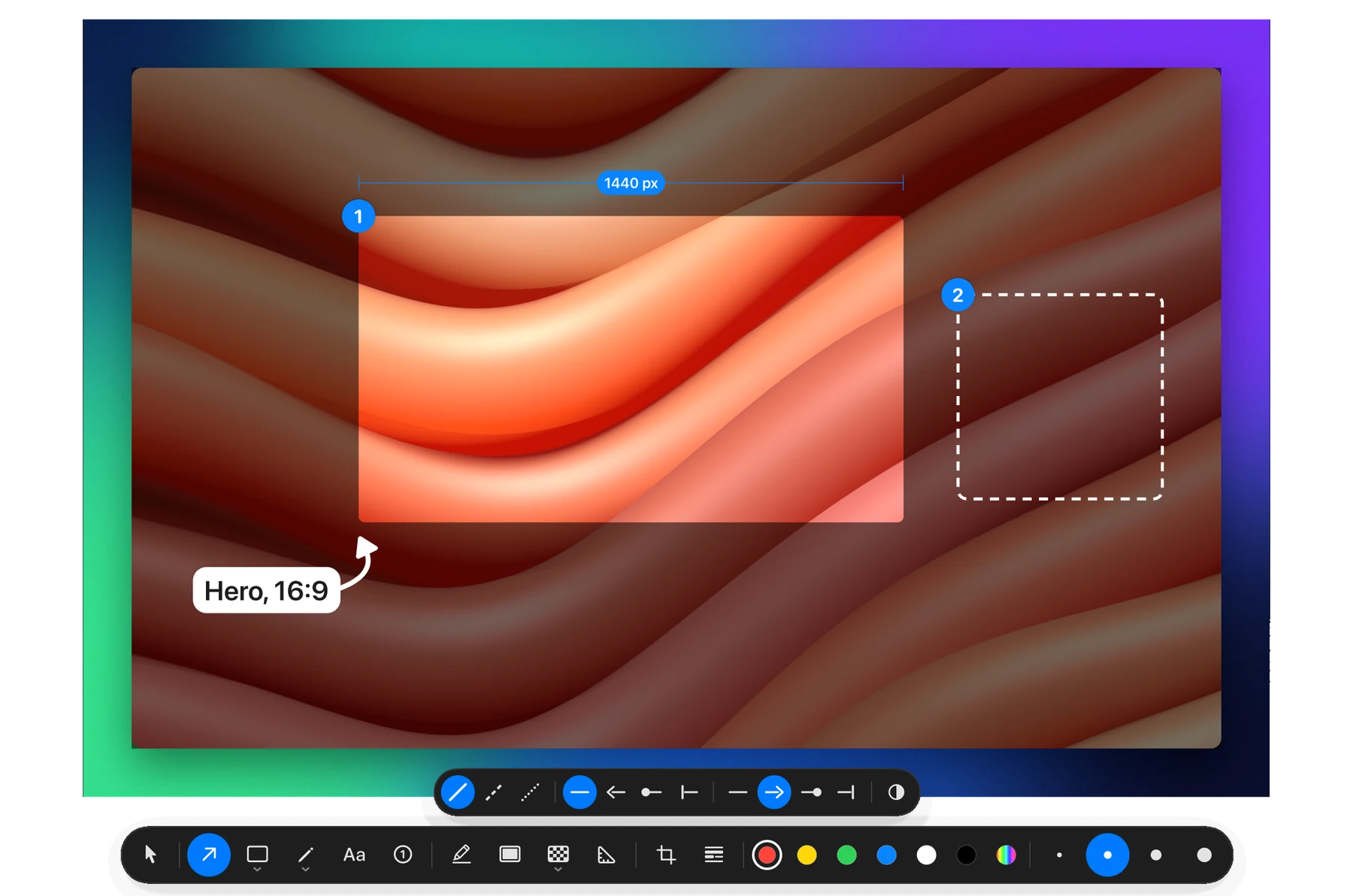Screen dimensions: 1353x896
Task: Toggle the half-circle opacity icon
Action: (896, 792)
